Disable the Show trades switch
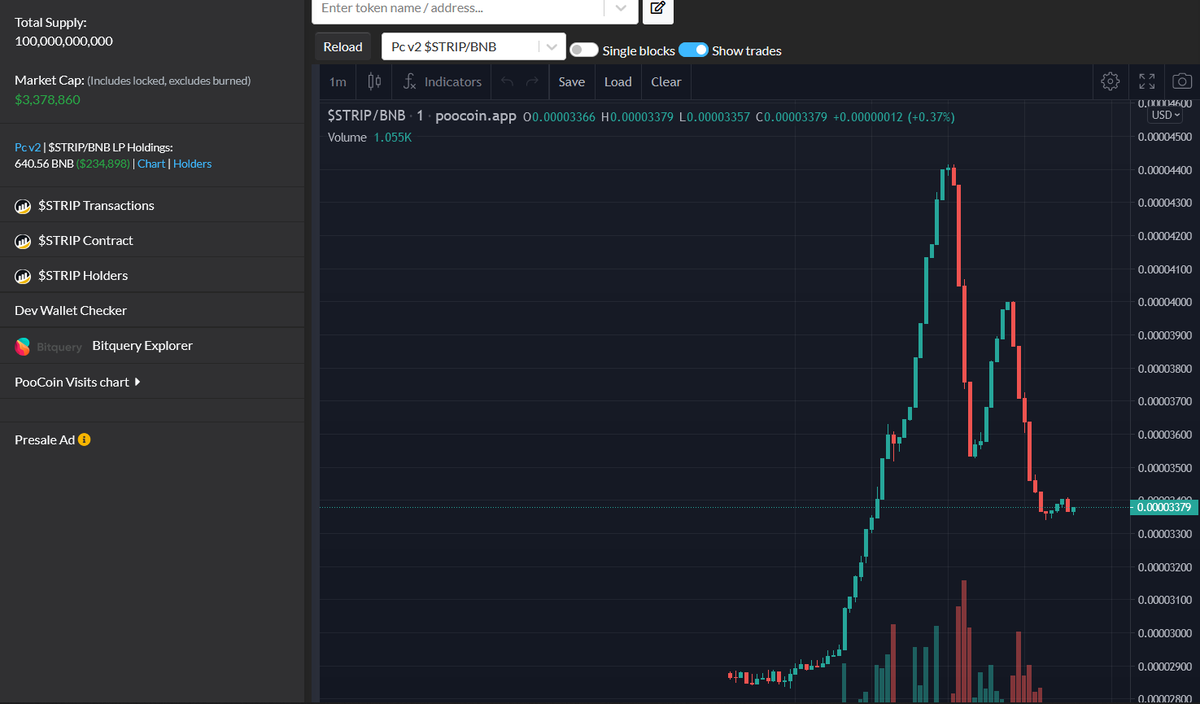Viewport: 1200px width, 704px height. tap(693, 50)
